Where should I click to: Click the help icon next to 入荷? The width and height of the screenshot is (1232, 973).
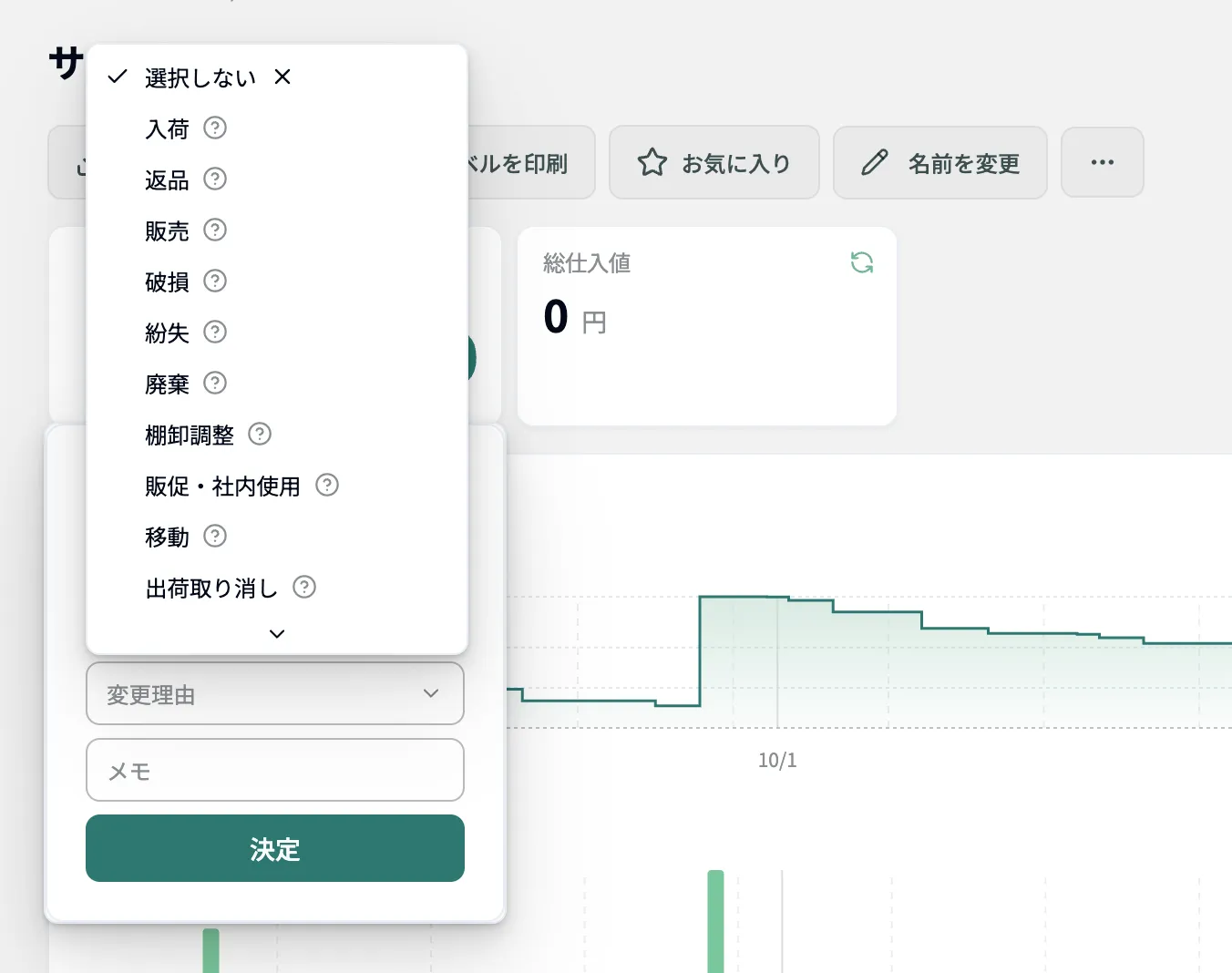point(214,128)
